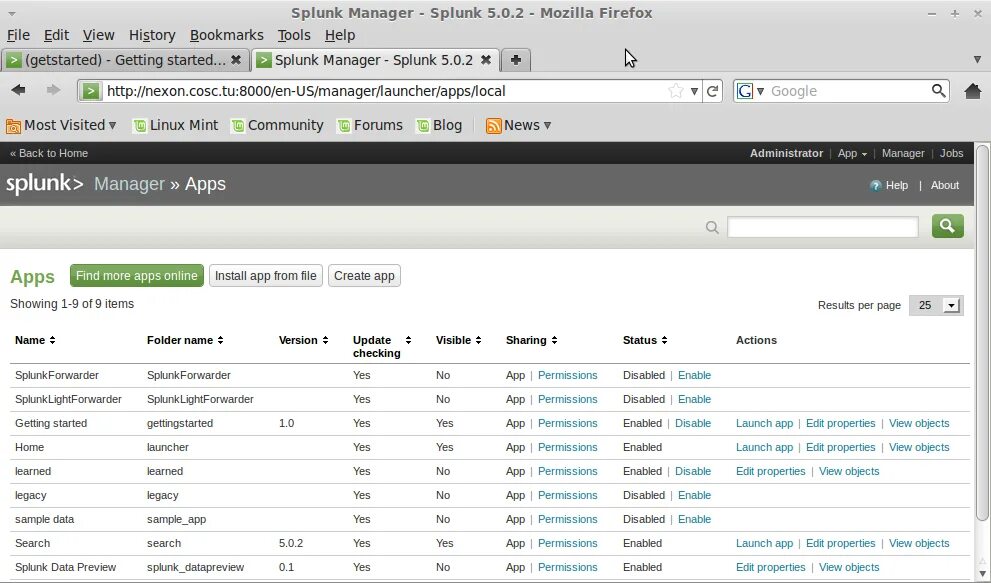Click the URL address bar
991x583 pixels.
(x=386, y=91)
